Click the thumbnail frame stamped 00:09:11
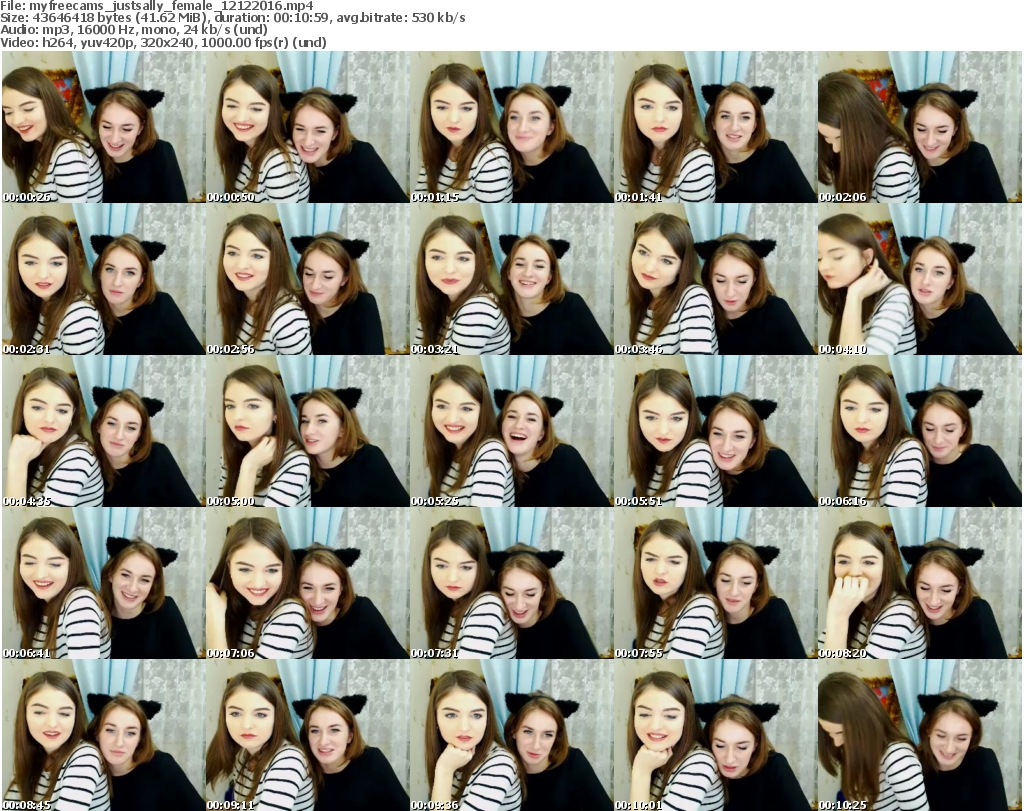 click(x=307, y=735)
